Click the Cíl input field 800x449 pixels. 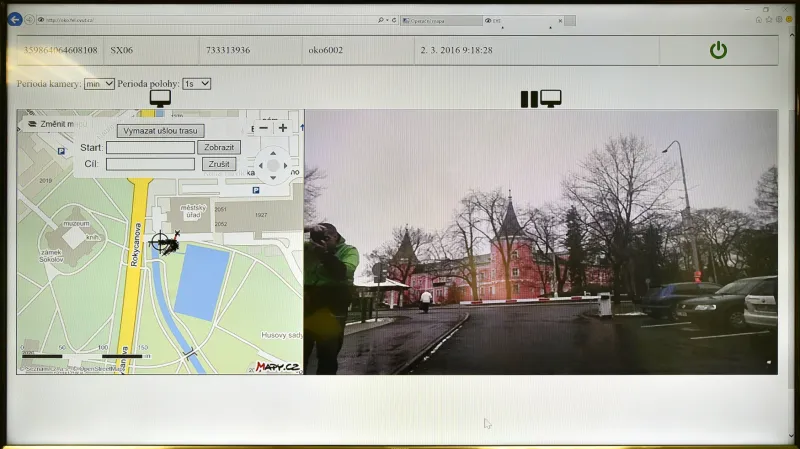click(150, 164)
